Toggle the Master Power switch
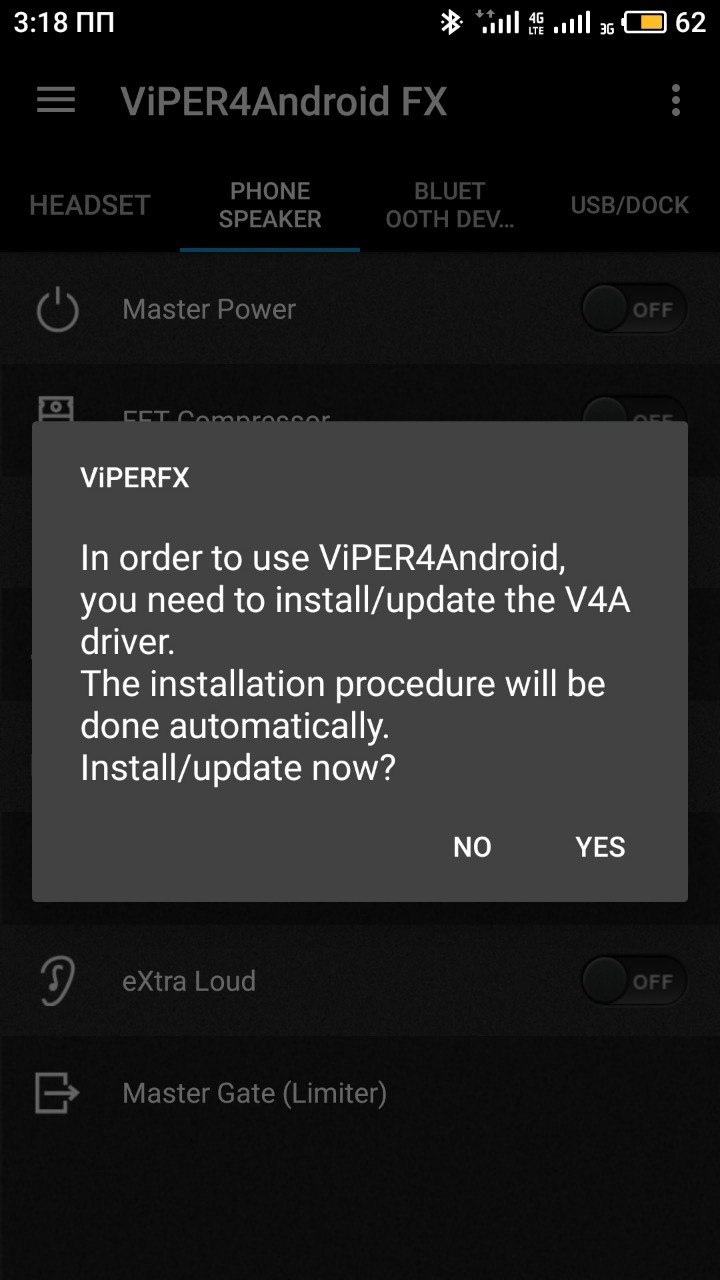The image size is (720, 1280). [x=634, y=309]
